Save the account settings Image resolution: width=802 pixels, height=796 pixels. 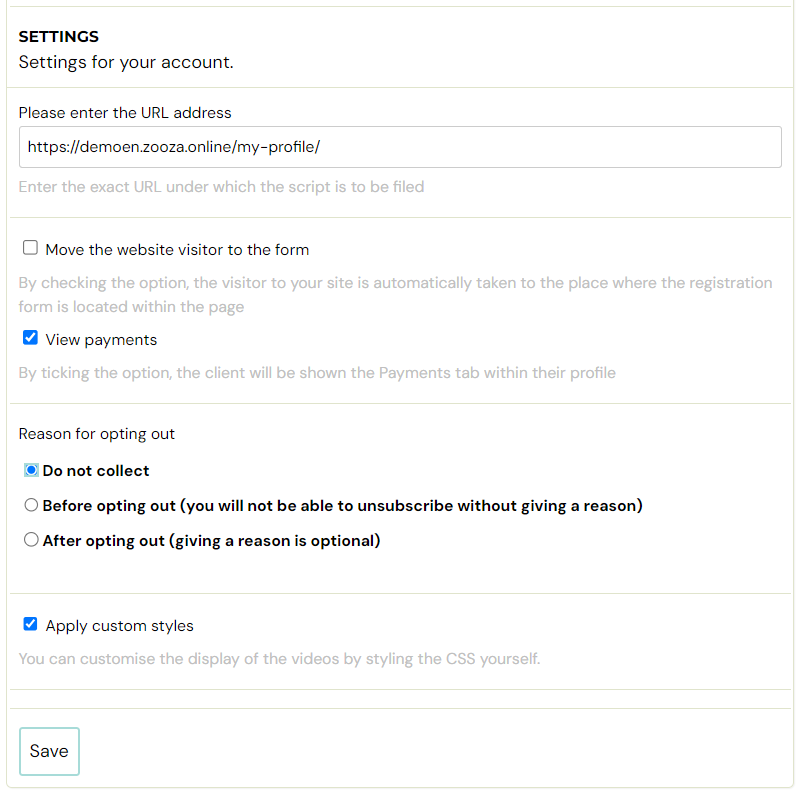[x=49, y=751]
